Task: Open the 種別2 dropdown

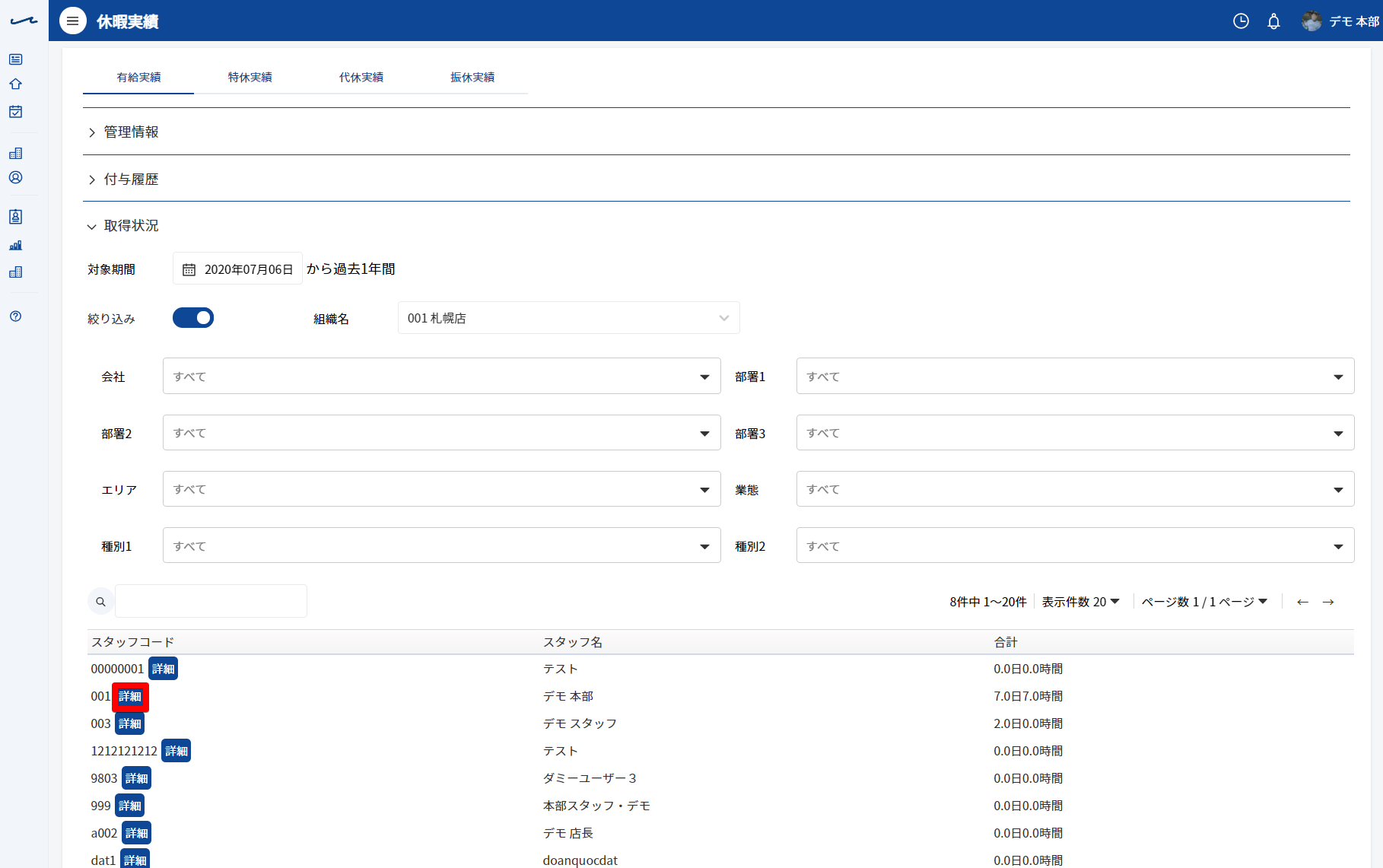Action: click(1076, 545)
